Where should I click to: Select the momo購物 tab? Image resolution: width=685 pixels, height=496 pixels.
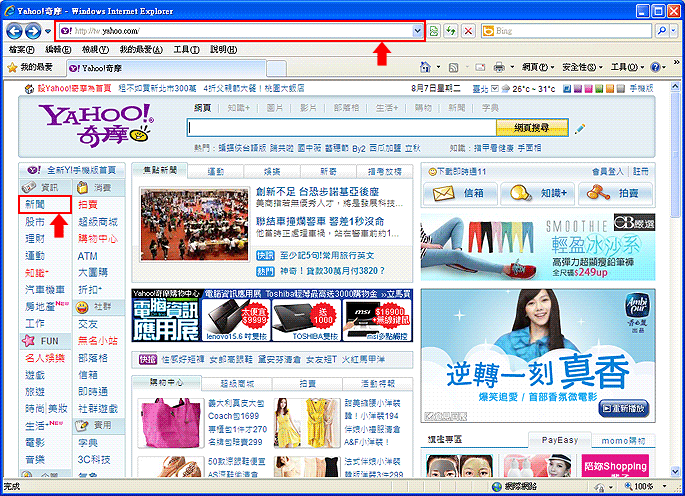coord(623,441)
